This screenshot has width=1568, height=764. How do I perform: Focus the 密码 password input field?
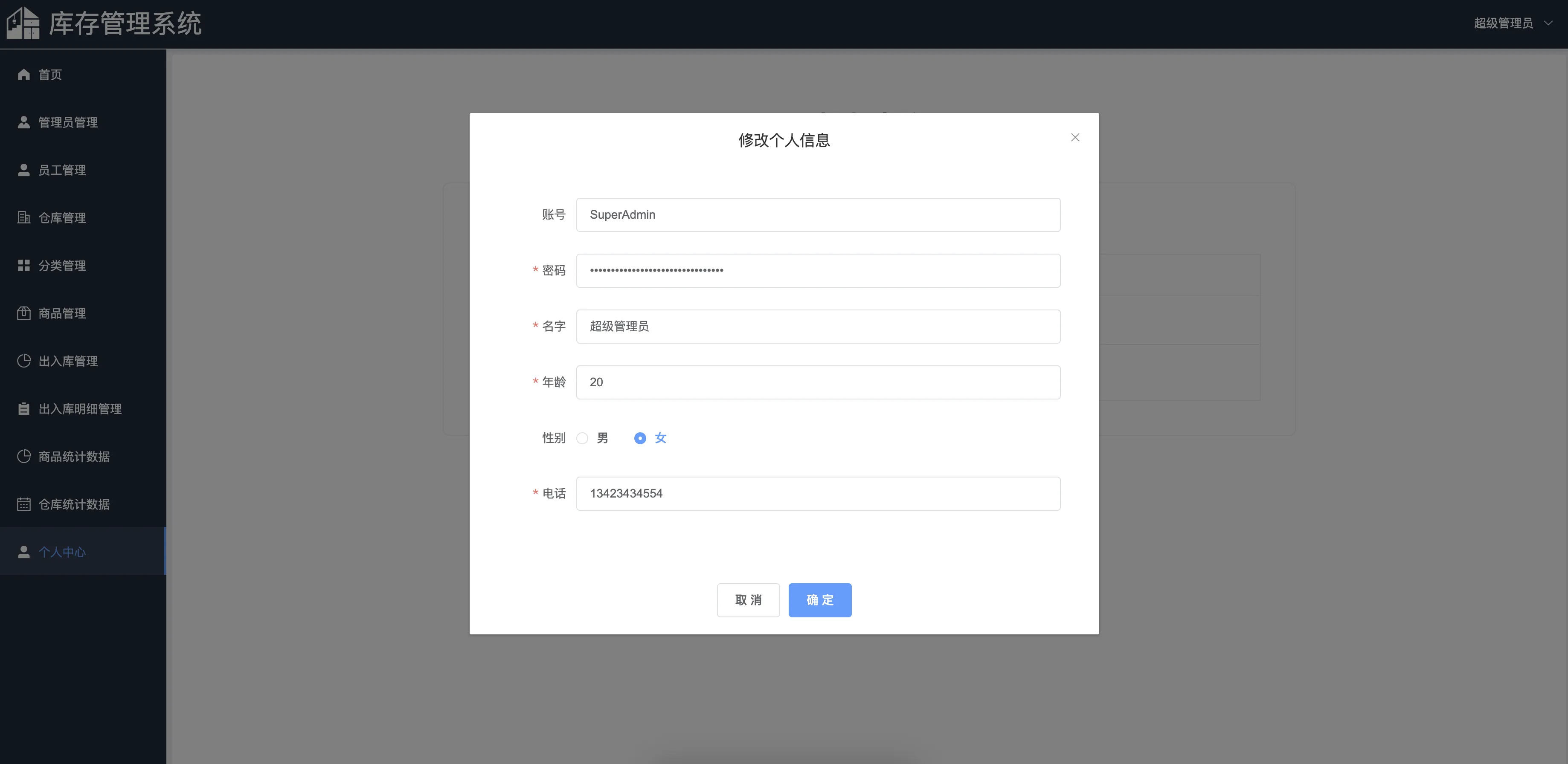[817, 271]
